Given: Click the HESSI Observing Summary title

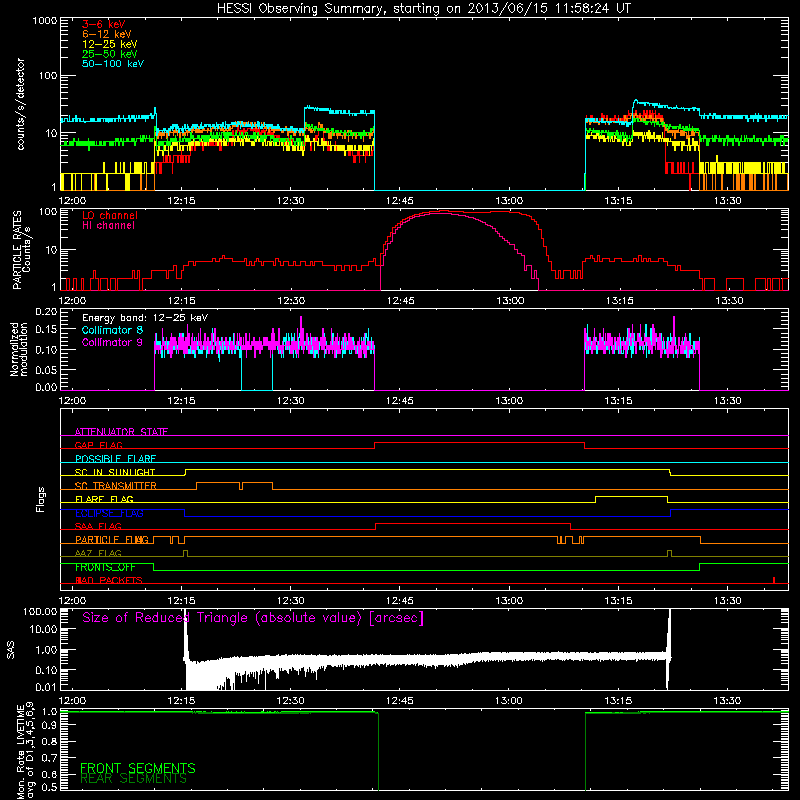Looking at the screenshot, I should pos(424,8).
